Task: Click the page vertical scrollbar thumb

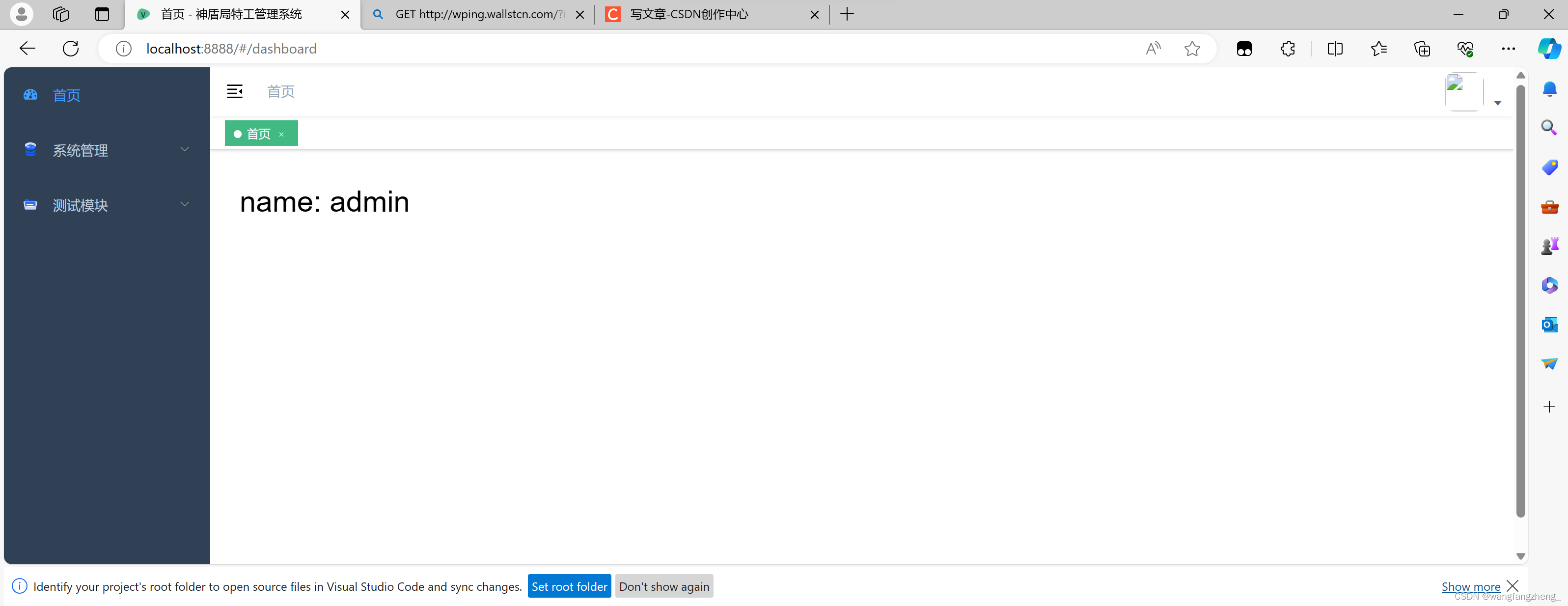Action: point(1520,301)
